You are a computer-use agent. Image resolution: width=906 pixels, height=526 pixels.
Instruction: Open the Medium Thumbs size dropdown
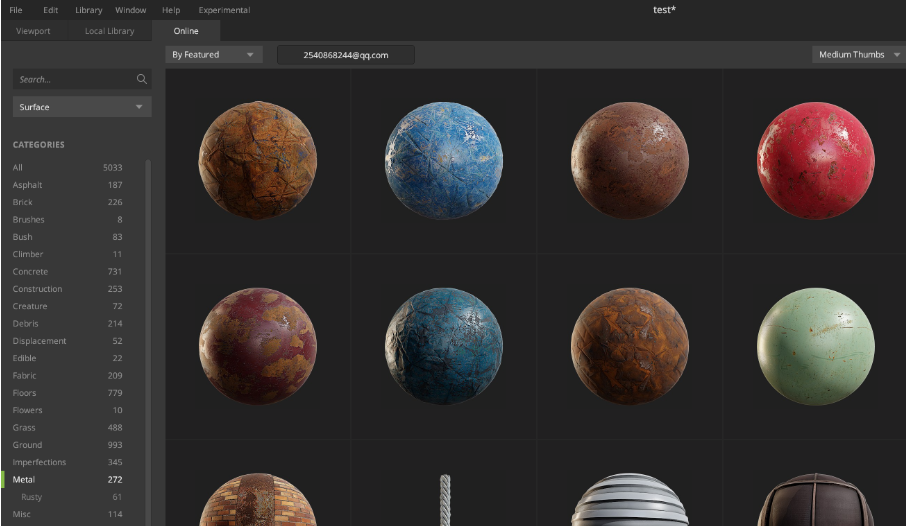click(x=859, y=54)
